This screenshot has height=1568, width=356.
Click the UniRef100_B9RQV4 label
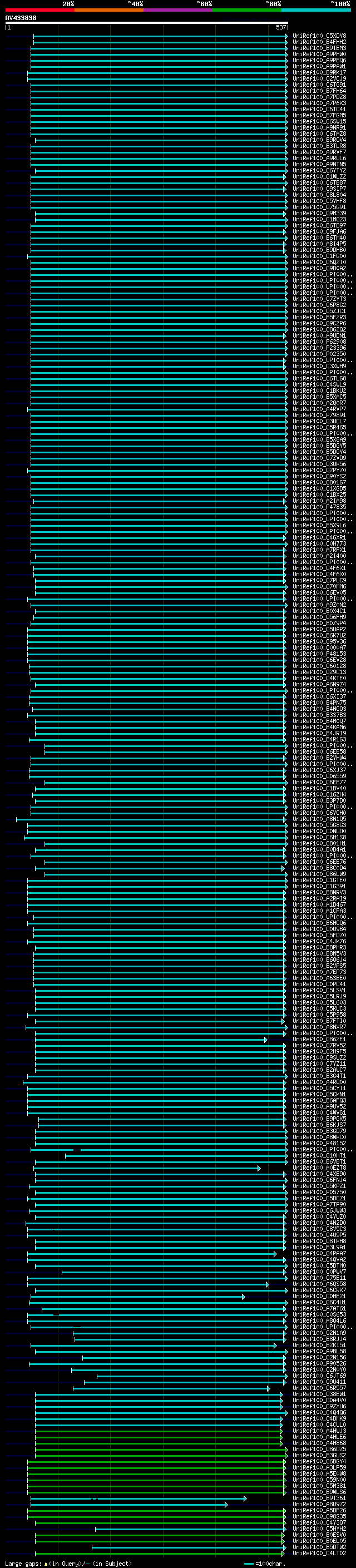[319, 140]
